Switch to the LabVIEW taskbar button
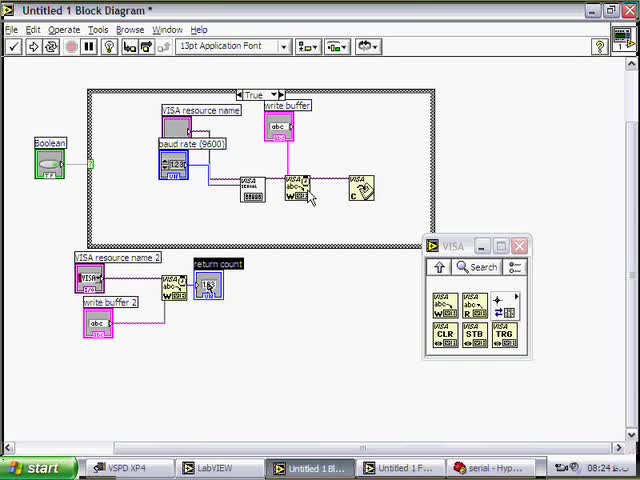Viewport: 640px width, 480px height. (x=220, y=468)
